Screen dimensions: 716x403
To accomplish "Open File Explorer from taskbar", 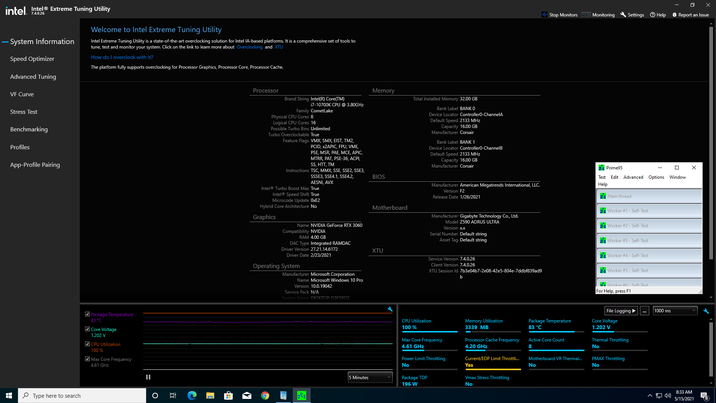I will coord(210,395).
